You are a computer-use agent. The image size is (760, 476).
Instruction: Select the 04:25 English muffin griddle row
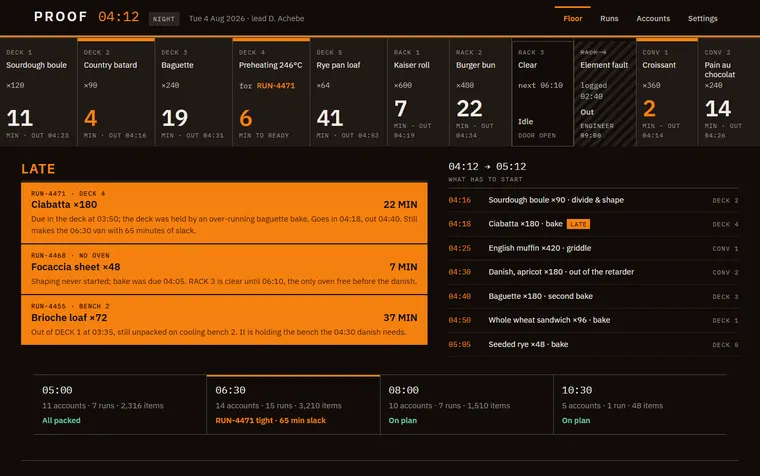tap(593, 248)
